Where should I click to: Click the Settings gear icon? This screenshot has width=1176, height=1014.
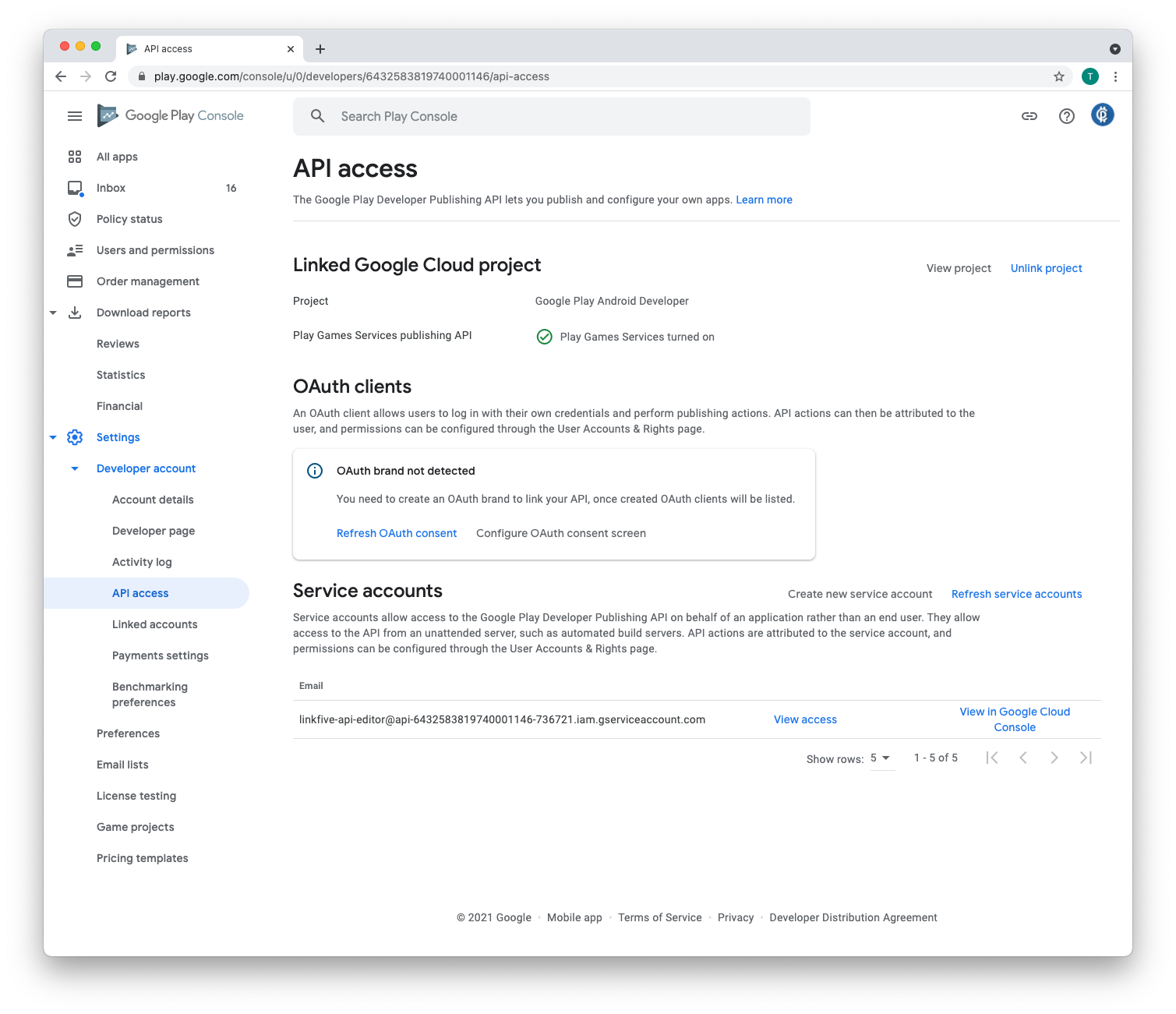point(75,437)
